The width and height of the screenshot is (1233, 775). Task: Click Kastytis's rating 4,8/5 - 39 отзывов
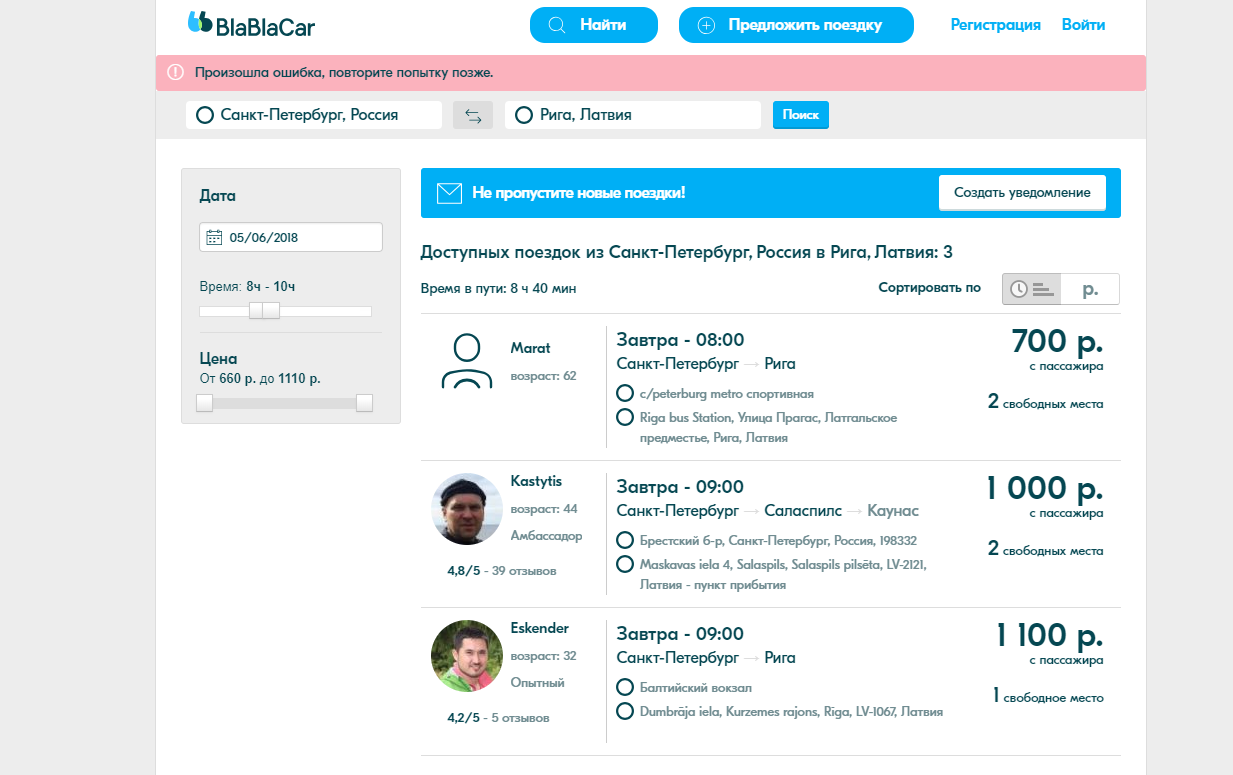pos(502,571)
